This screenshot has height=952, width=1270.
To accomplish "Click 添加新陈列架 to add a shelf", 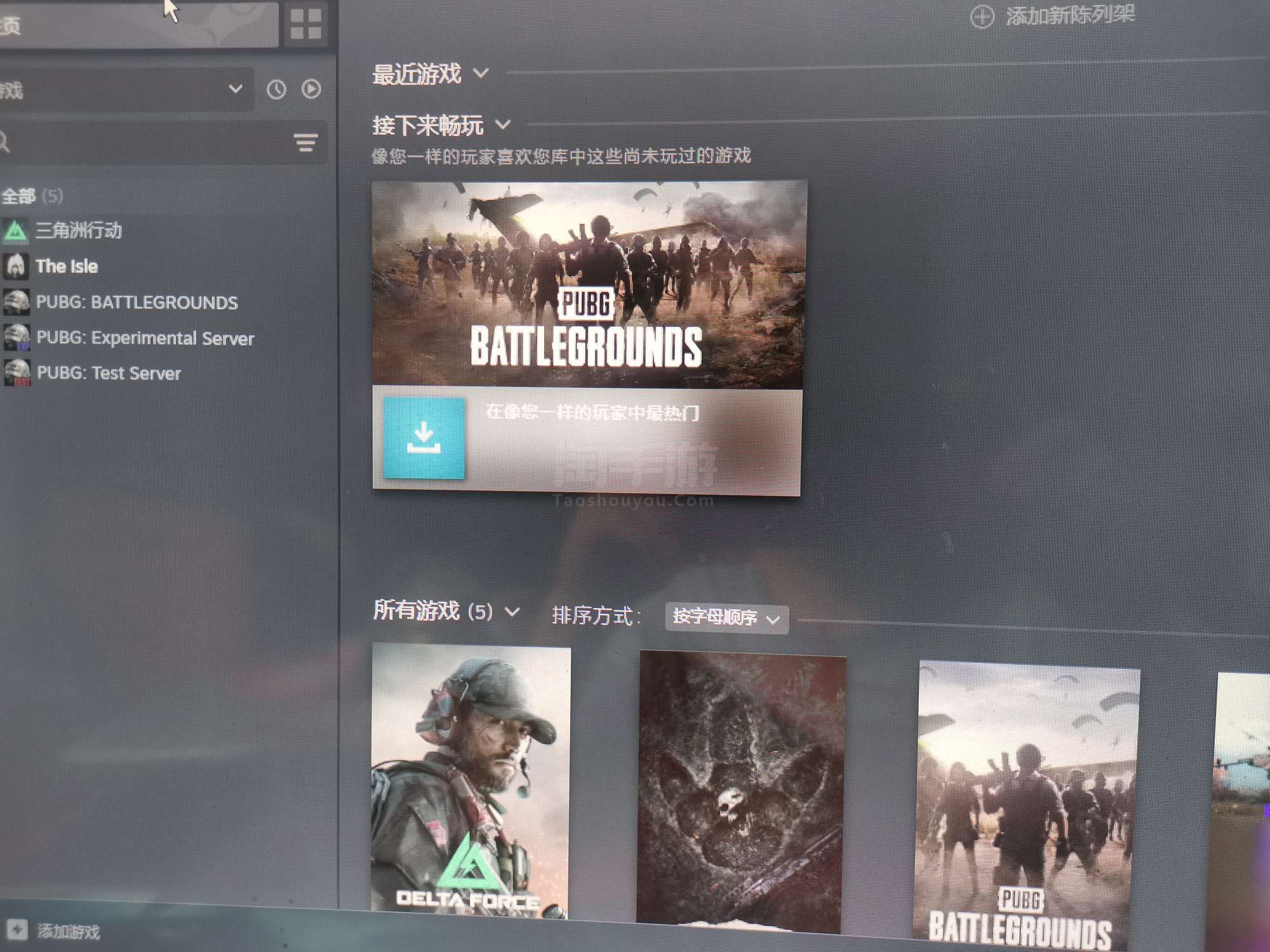I will [x=1070, y=15].
